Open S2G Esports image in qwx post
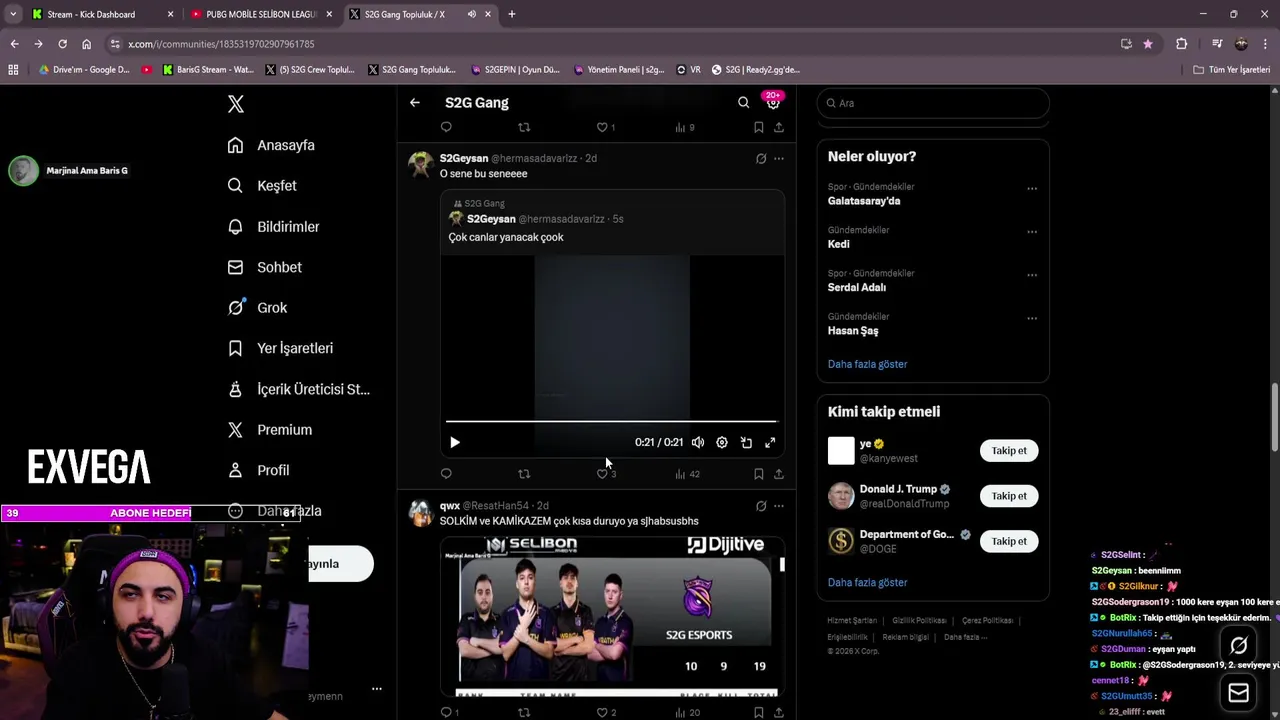1280x720 pixels. (613, 616)
